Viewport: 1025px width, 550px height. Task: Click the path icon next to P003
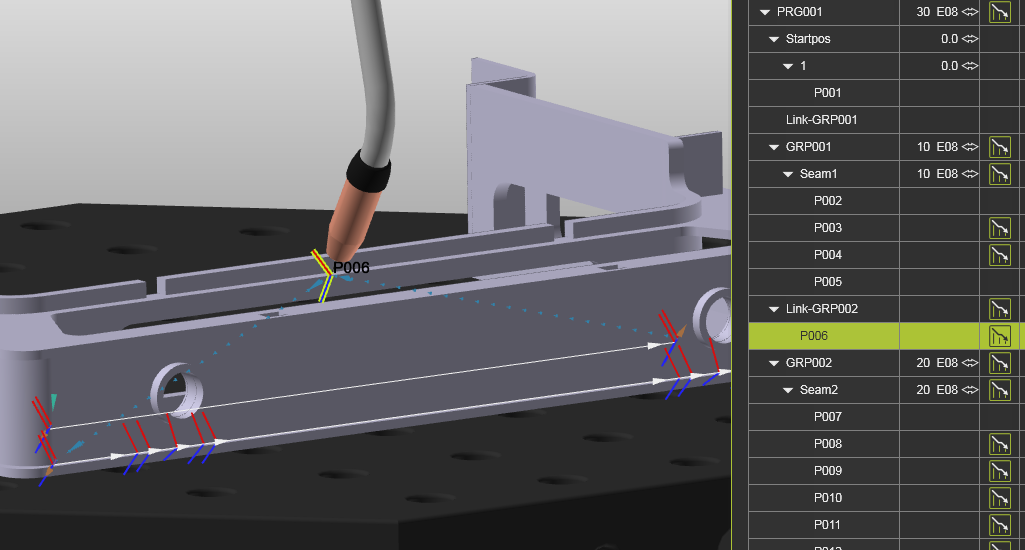point(999,228)
